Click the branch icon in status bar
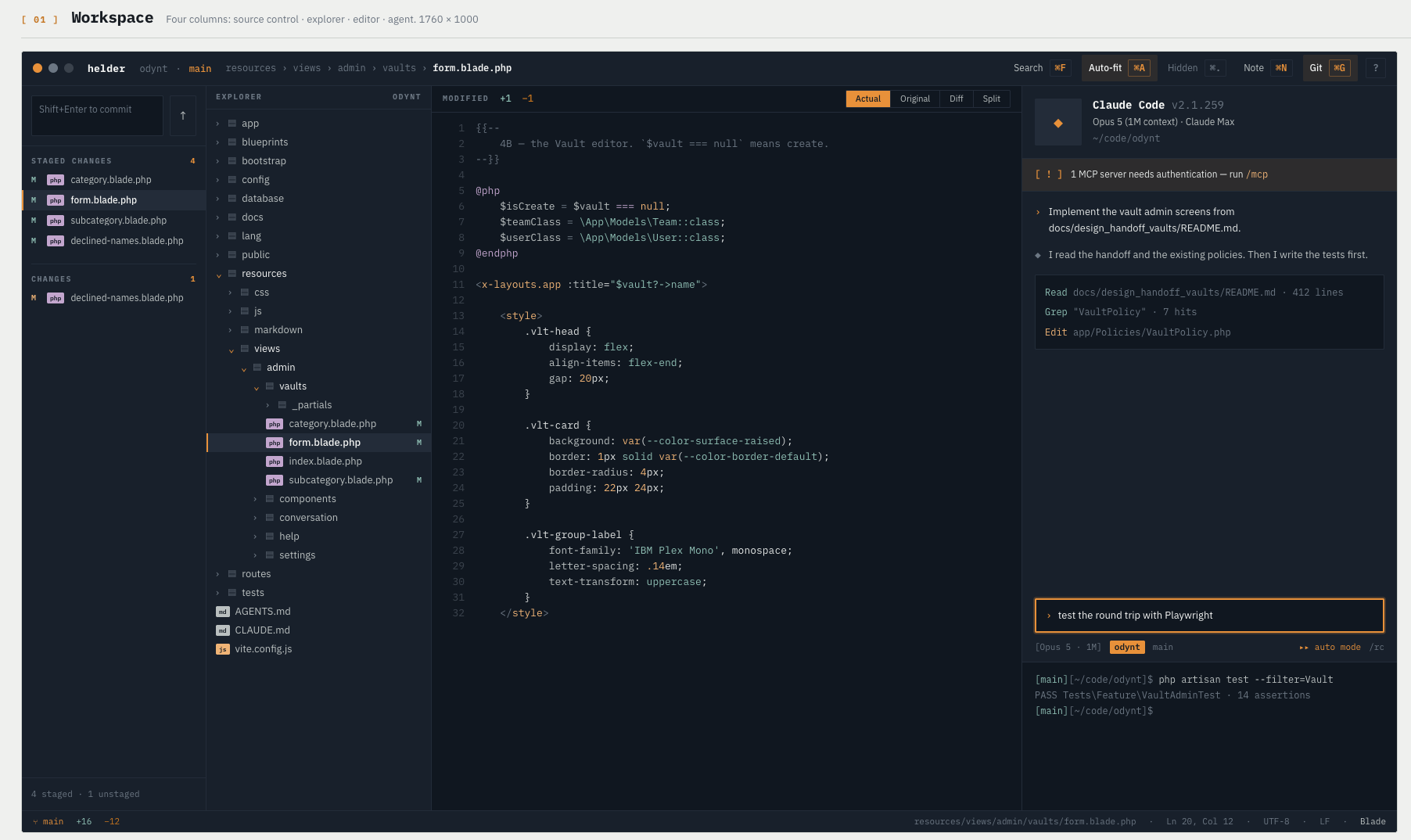Screen dimensions: 1411x840 tap(35, 822)
